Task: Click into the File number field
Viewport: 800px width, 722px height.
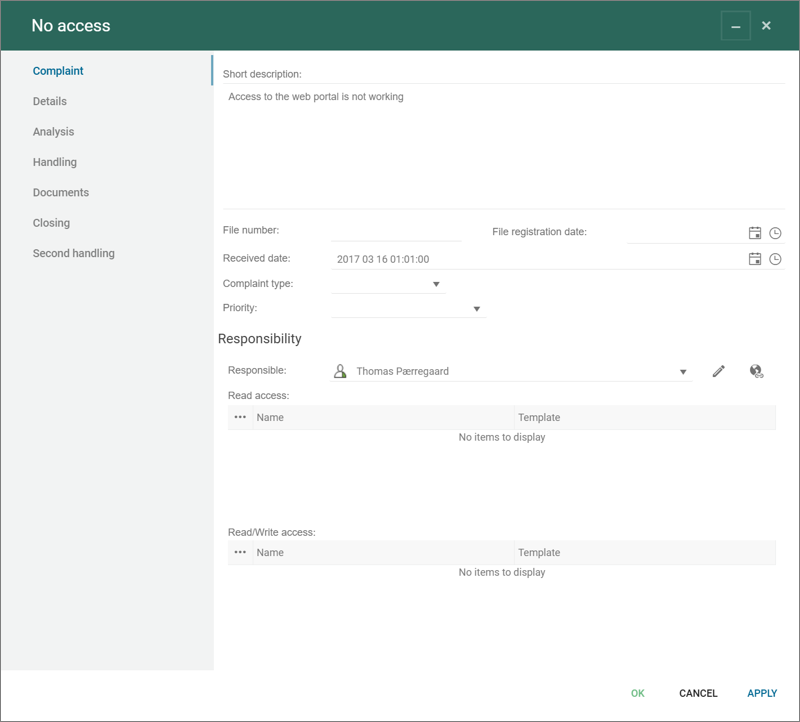Action: tap(396, 232)
